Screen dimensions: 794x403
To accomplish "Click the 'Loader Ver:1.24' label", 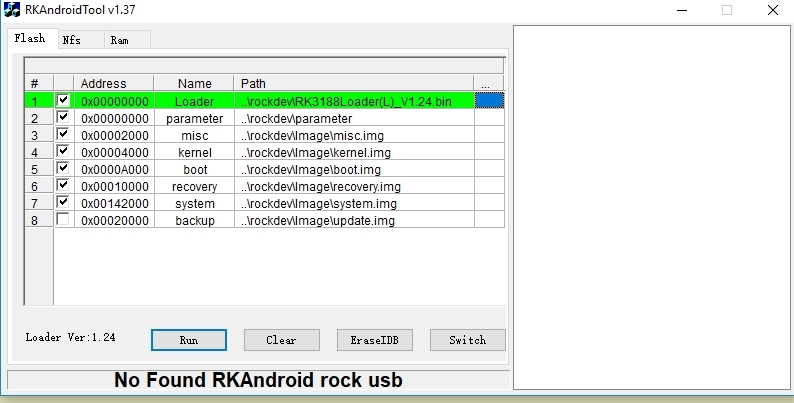I will (70, 337).
